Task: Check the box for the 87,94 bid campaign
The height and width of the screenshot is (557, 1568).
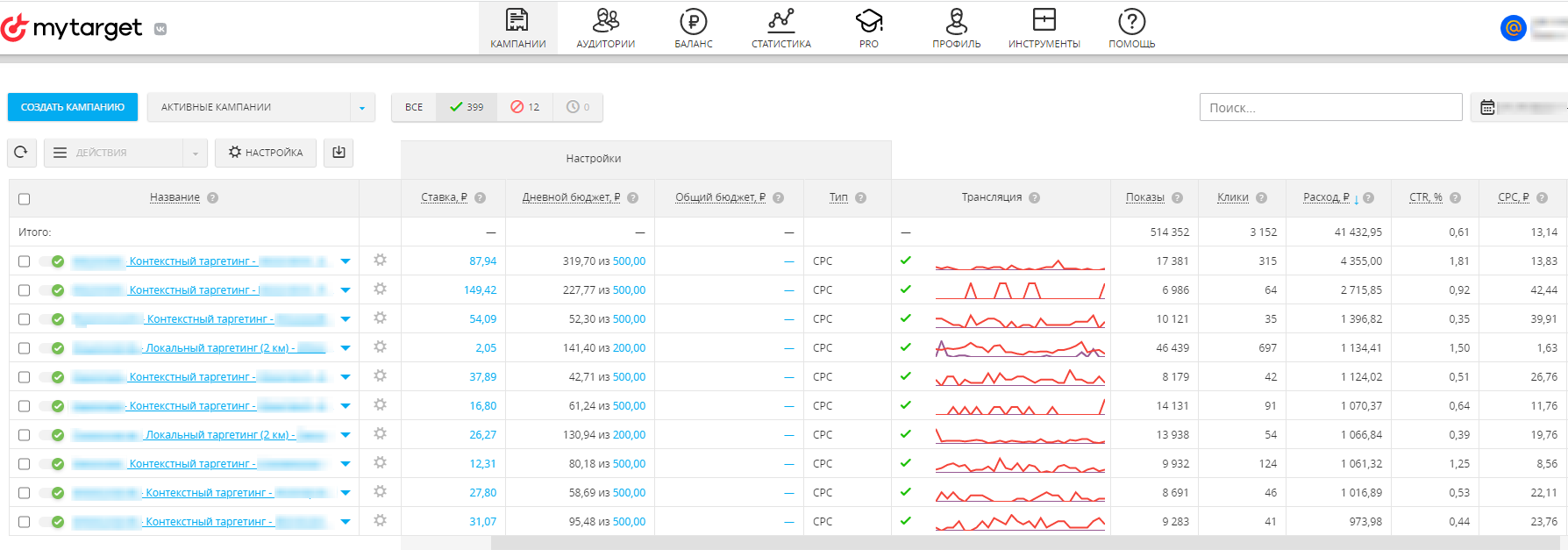Action: click(25, 261)
